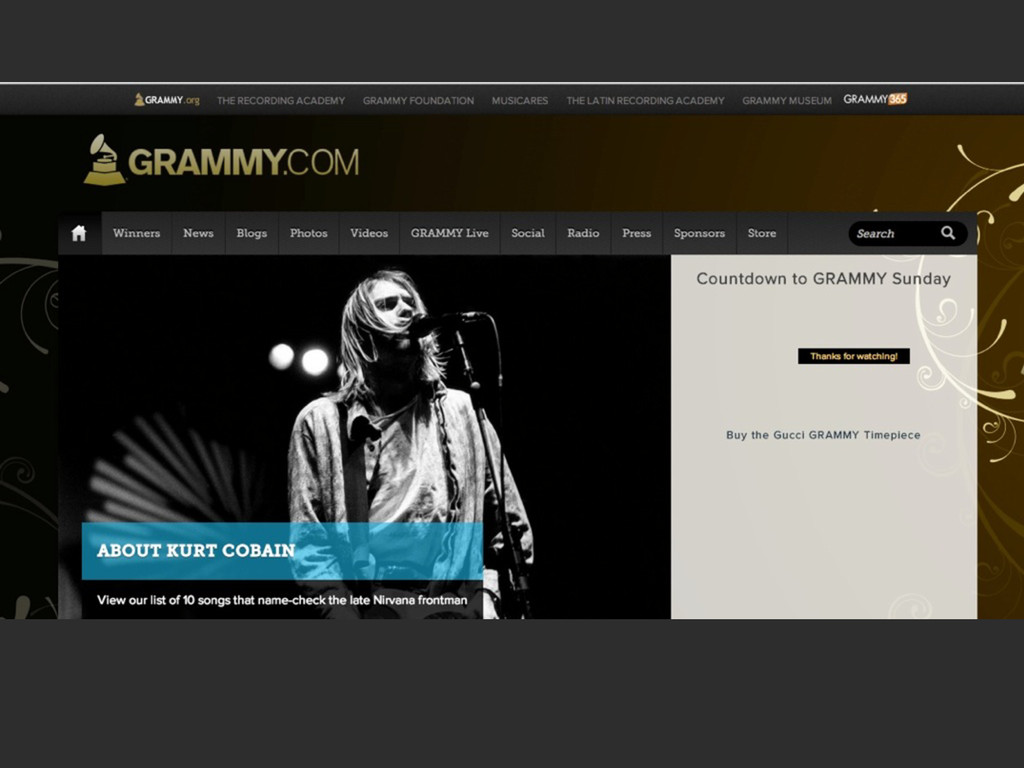Open the GRAMMY.com logo
The width and height of the screenshot is (1024, 768).
221,160
